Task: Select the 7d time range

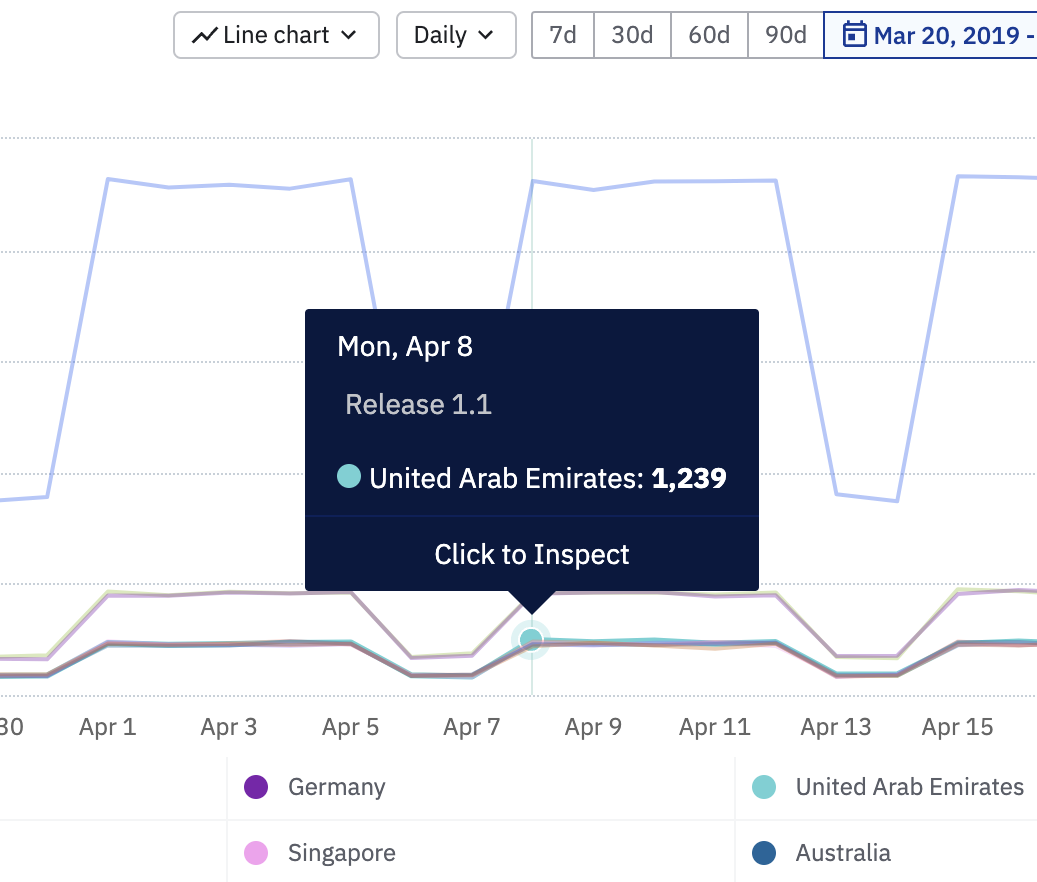Action: pyautogui.click(x=562, y=34)
